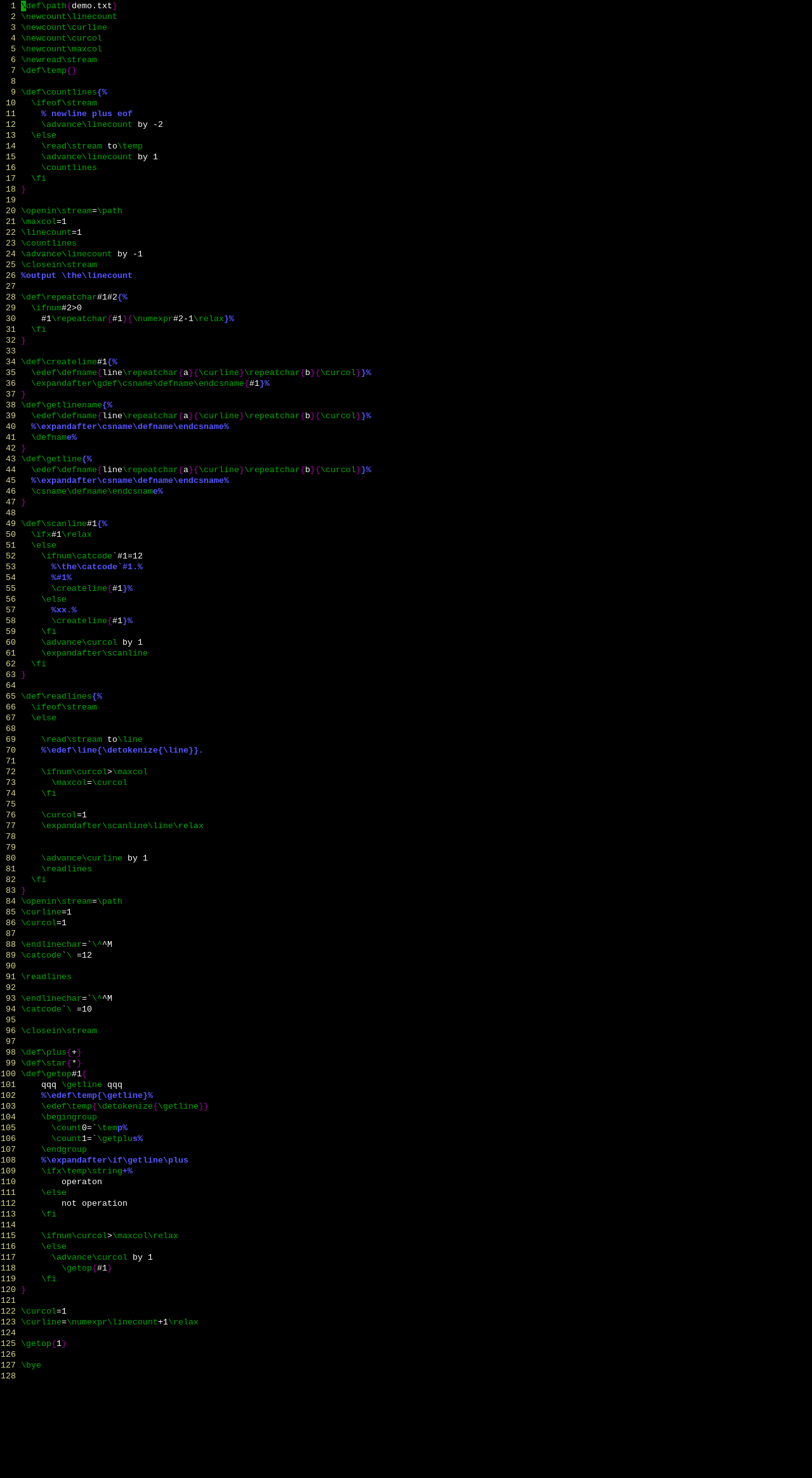The image size is (812, 1478).
Task: Select the \def\getop#1{ definition
Action: click(54, 1074)
